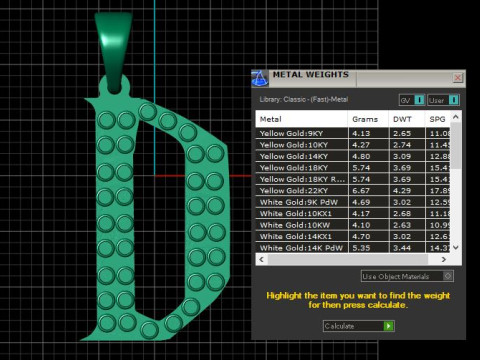Click the horizontal scrollbar thumb
480x360 pixels.
(348, 259)
